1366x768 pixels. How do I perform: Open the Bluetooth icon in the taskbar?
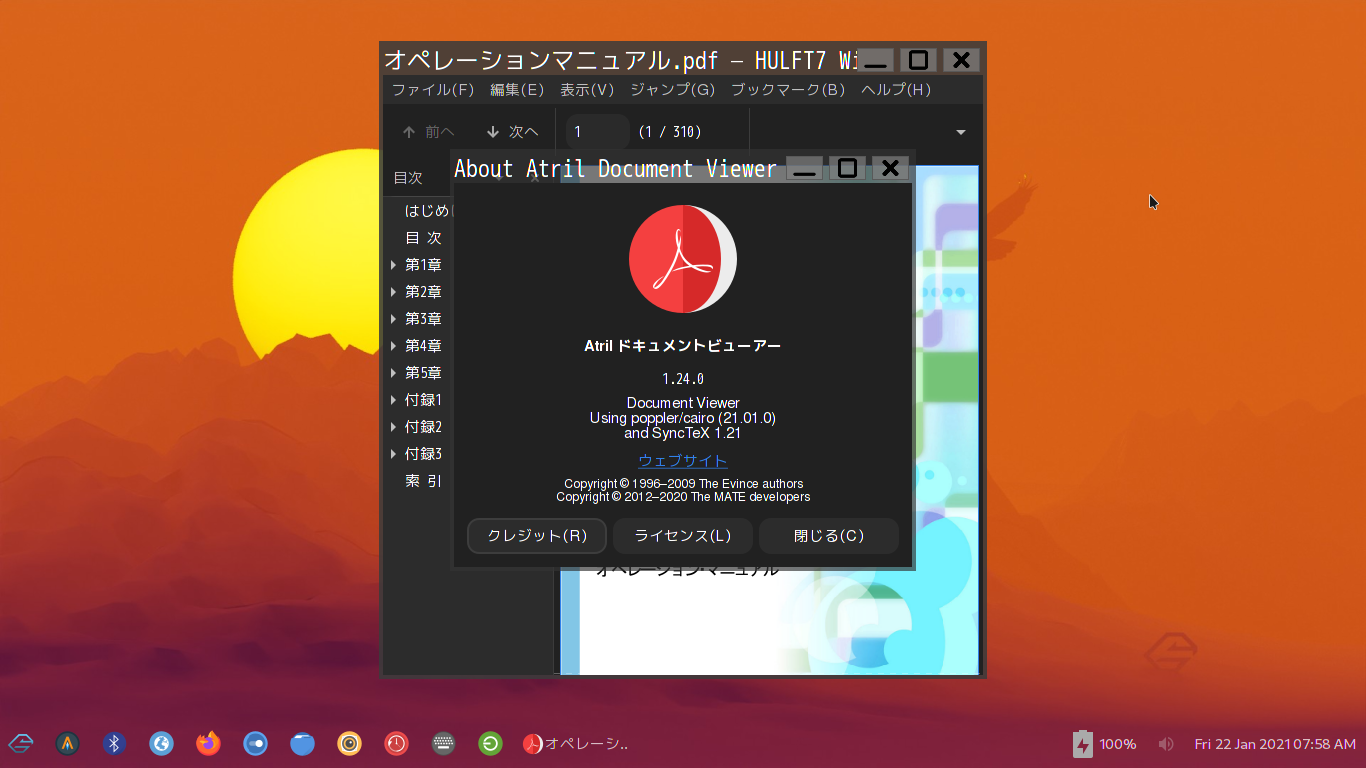point(114,743)
